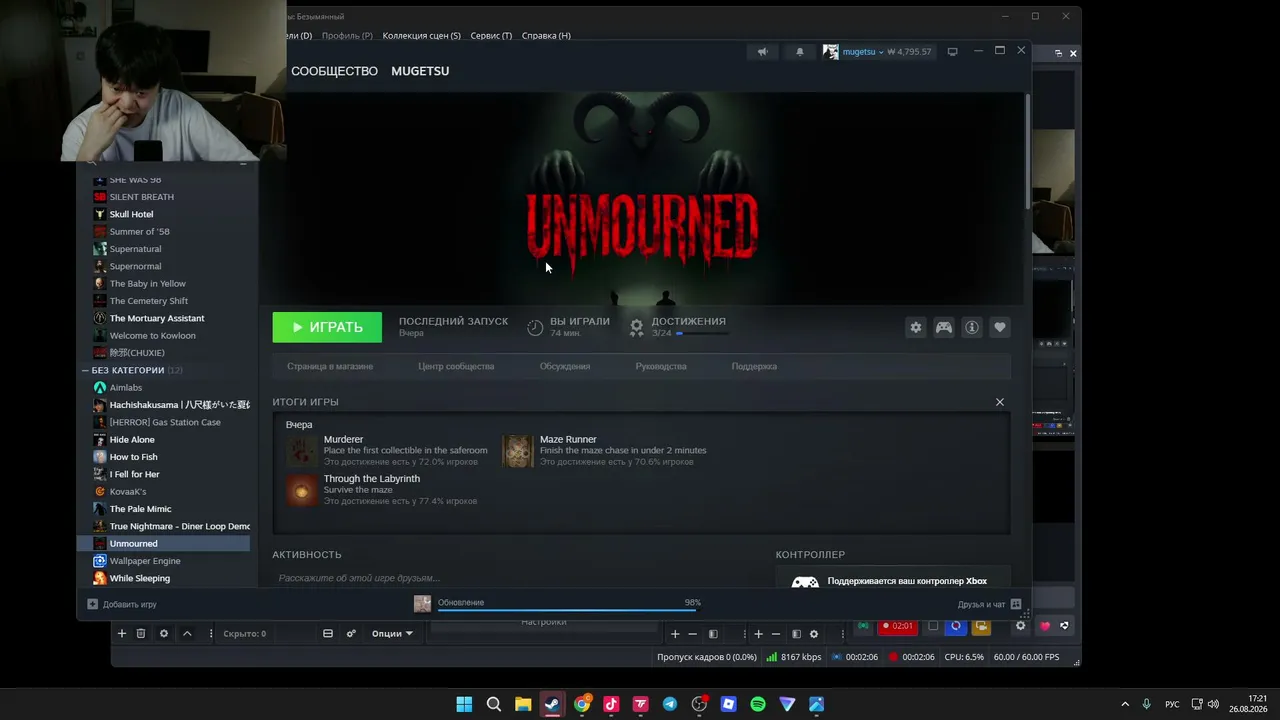Click Through the Labyrinth achievement icon
This screenshot has width=1280, height=720.
tap(301, 490)
